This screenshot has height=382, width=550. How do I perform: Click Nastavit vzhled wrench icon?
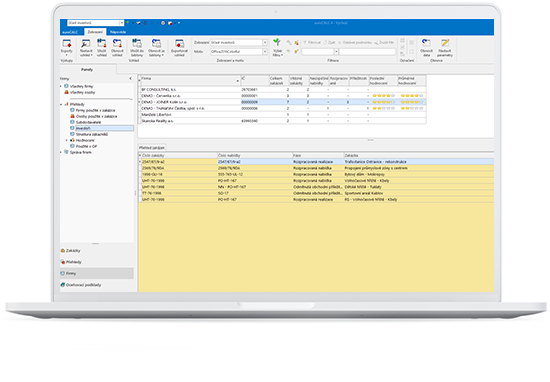(86, 43)
